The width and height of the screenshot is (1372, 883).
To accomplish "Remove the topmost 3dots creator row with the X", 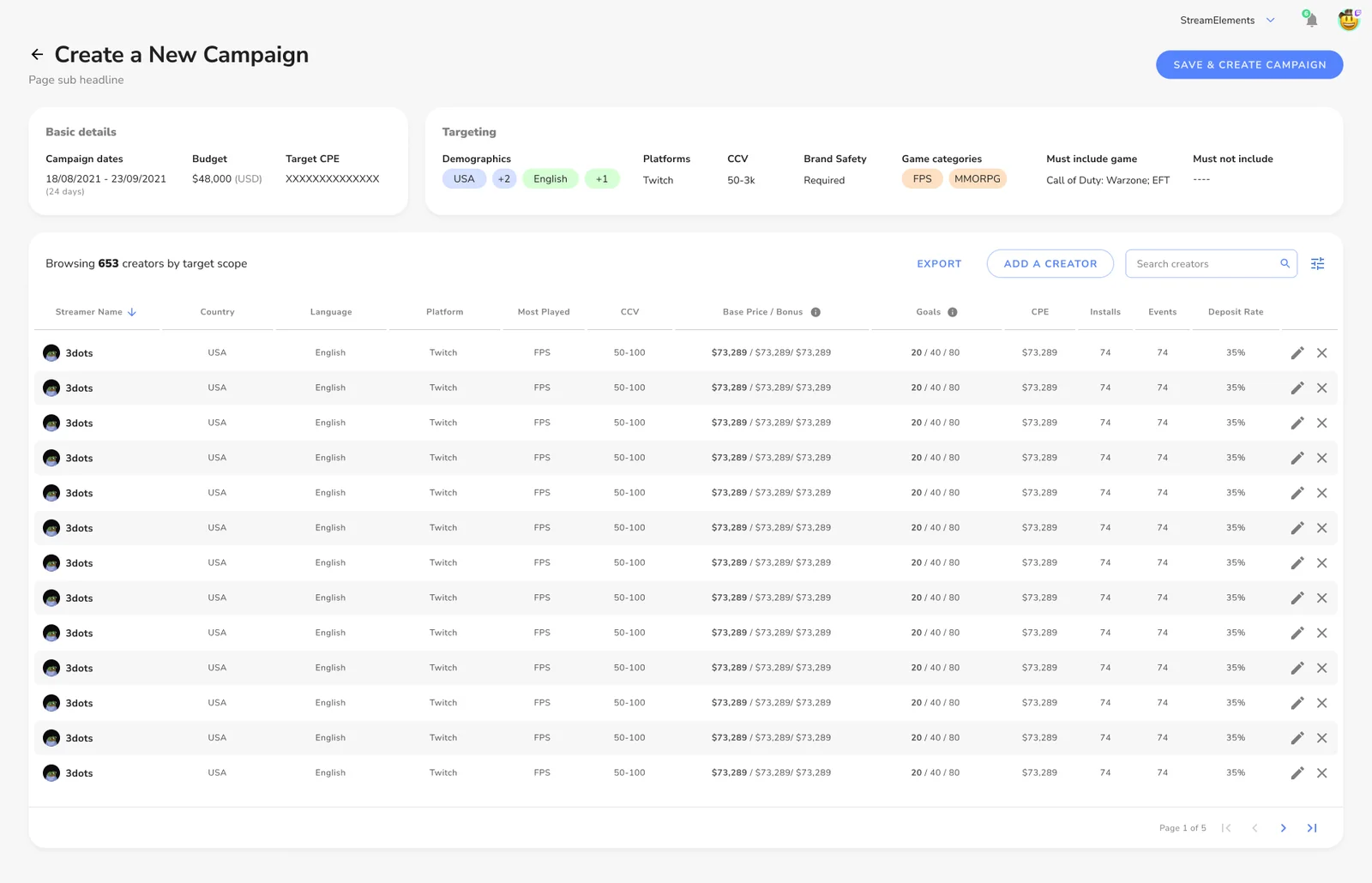I will [1322, 353].
